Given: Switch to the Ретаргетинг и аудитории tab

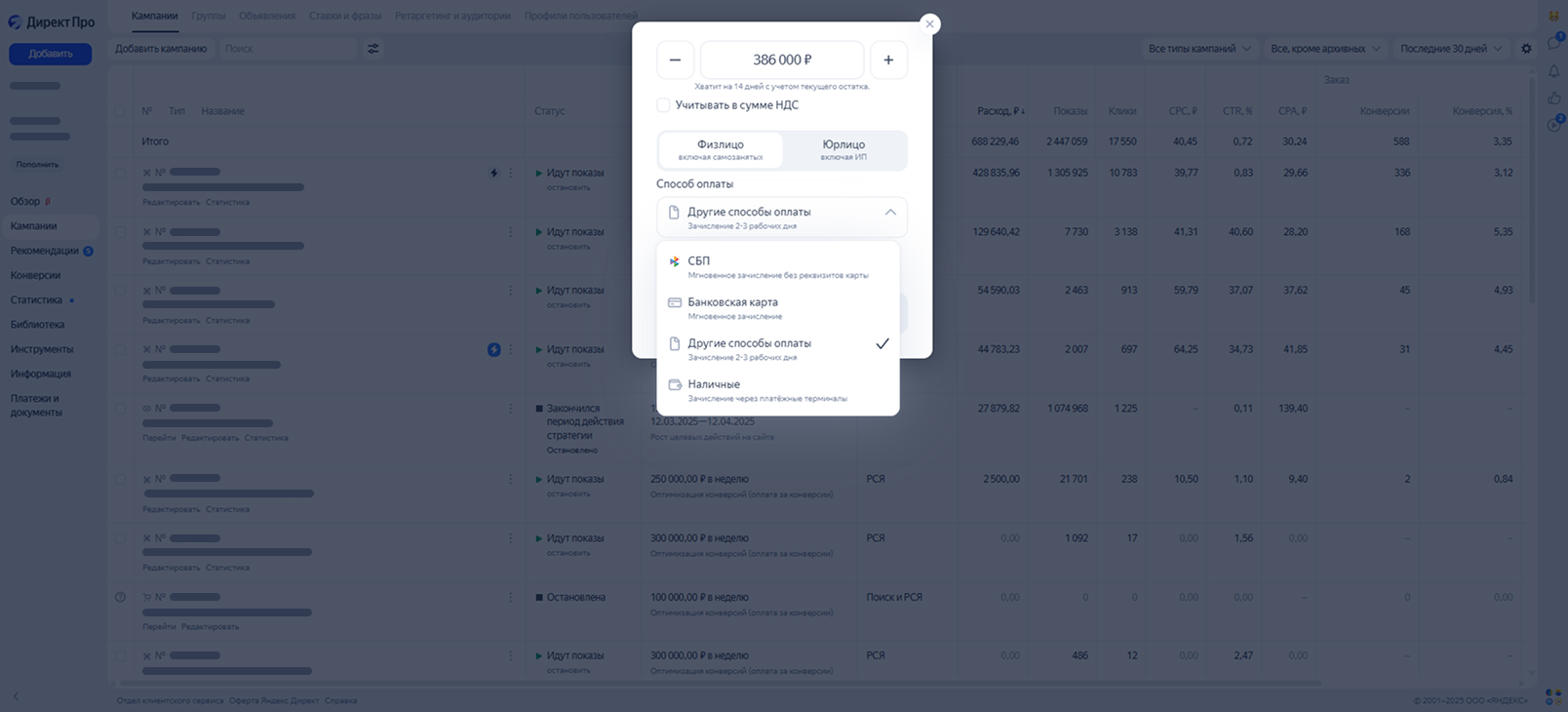Looking at the screenshot, I should point(452,16).
